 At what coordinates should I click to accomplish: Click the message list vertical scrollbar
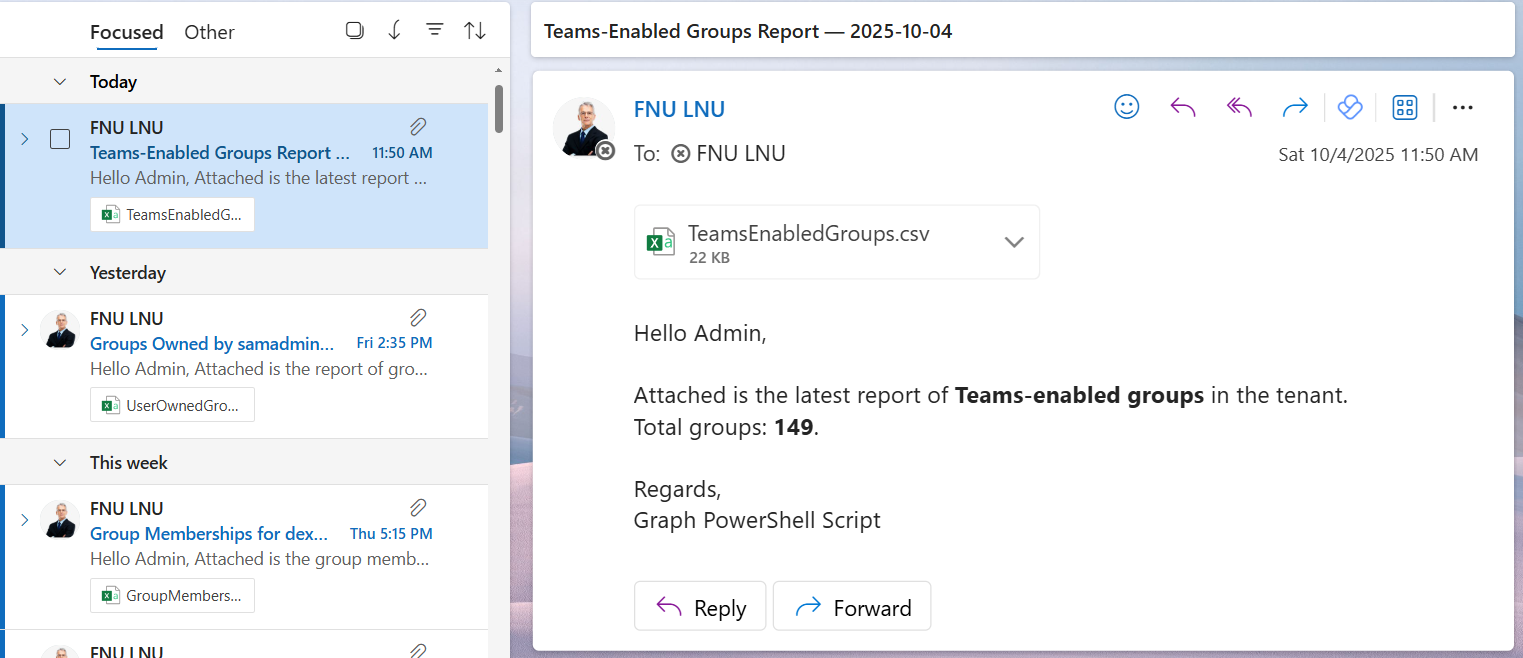[x=498, y=108]
